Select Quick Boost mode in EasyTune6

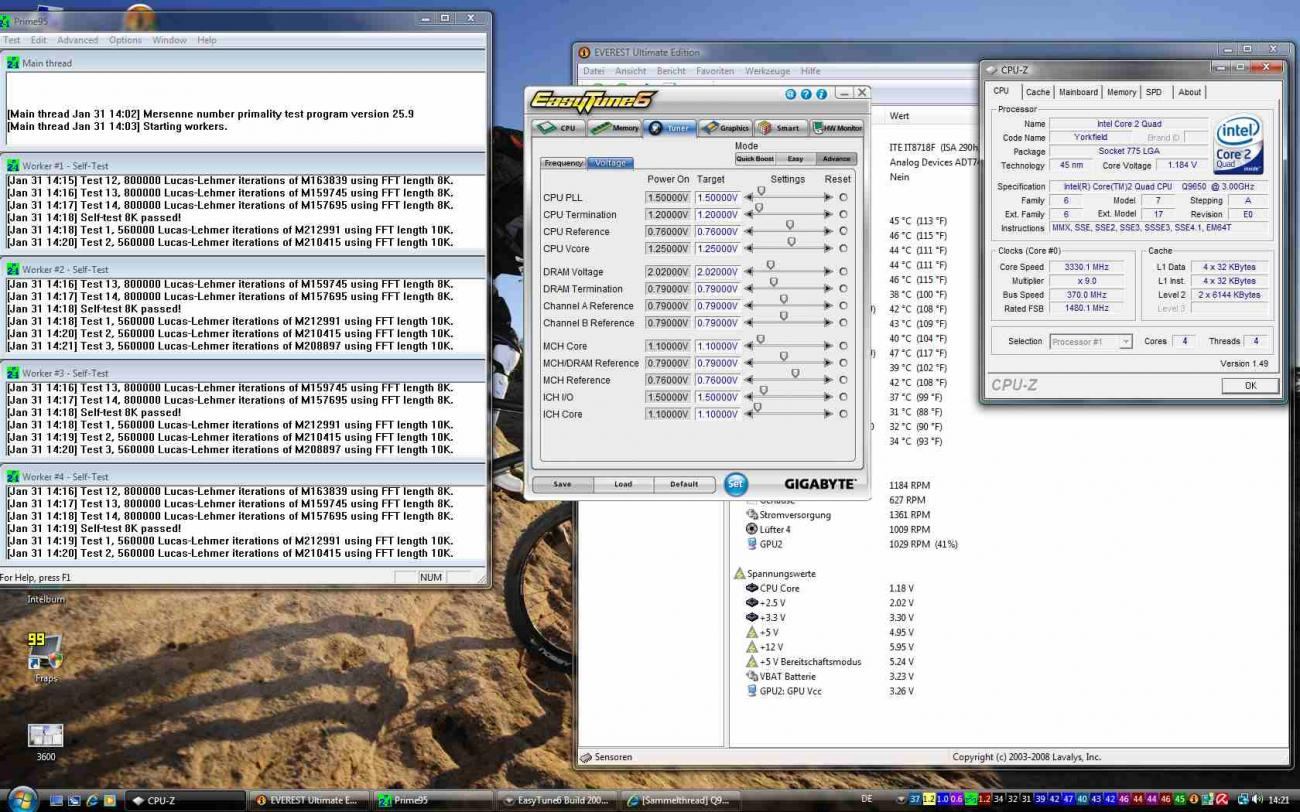pos(755,159)
